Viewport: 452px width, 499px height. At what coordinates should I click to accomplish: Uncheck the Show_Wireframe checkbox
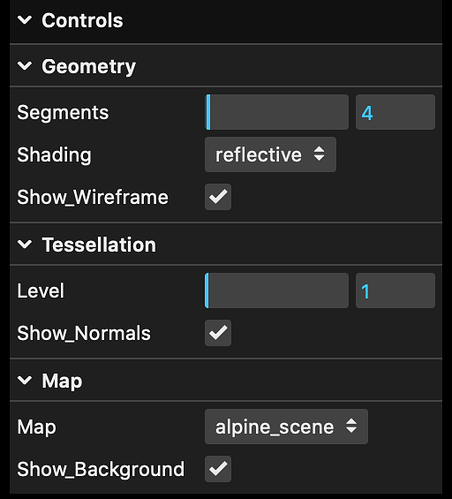[x=218, y=197]
